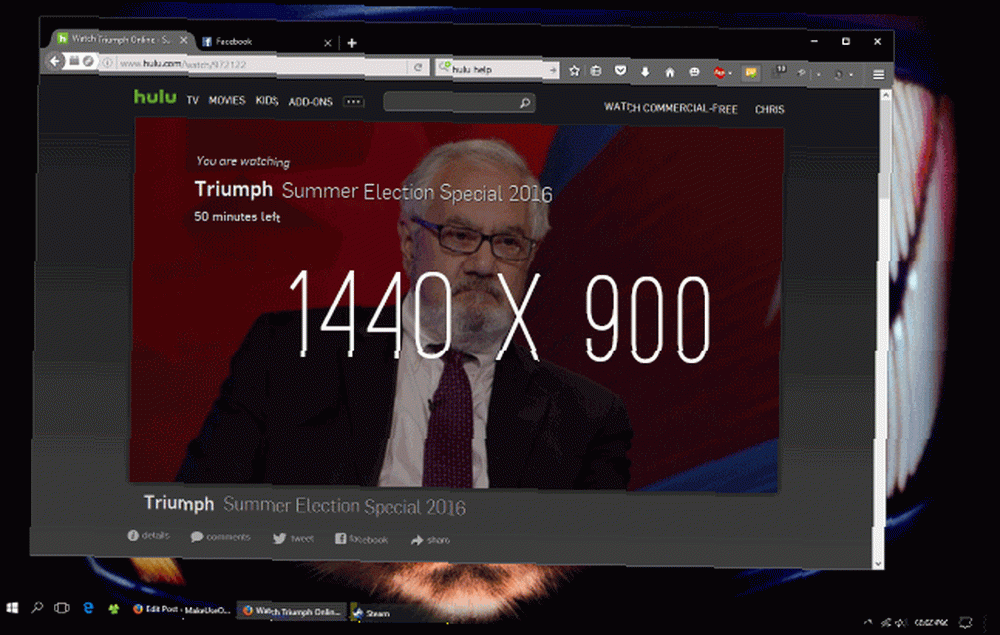This screenshot has height=635, width=1000.
Task: Switch to Edit Post MakeUseOf taskbar window
Action: 181,609
